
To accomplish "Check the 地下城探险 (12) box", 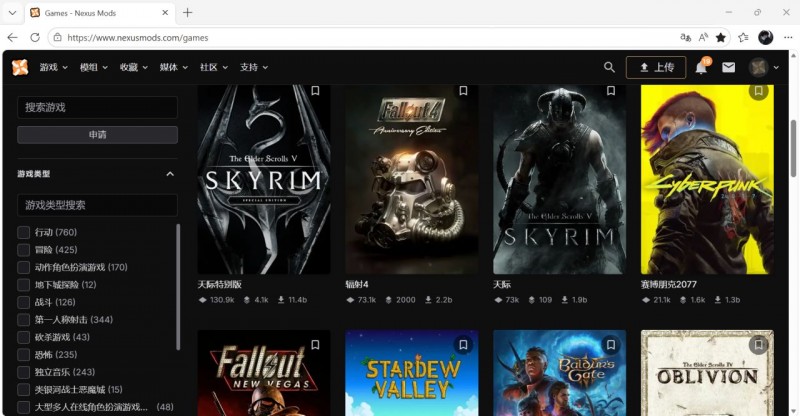I will tap(23, 284).
